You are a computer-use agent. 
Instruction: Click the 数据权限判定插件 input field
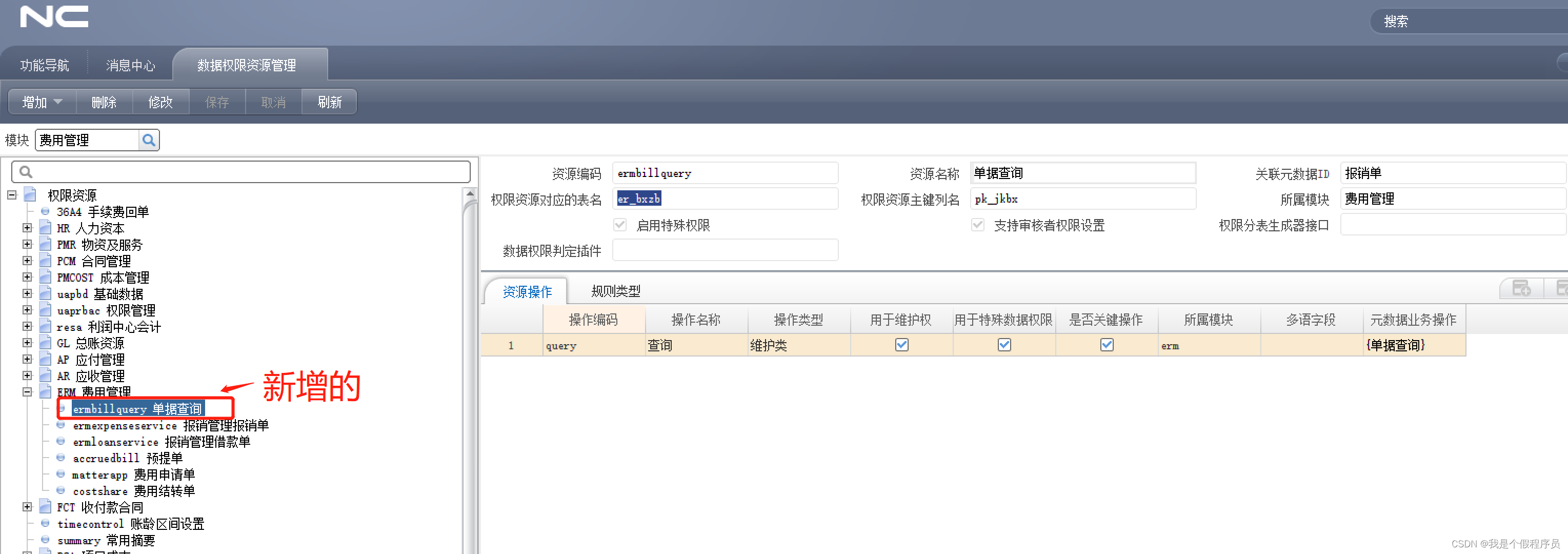click(725, 250)
